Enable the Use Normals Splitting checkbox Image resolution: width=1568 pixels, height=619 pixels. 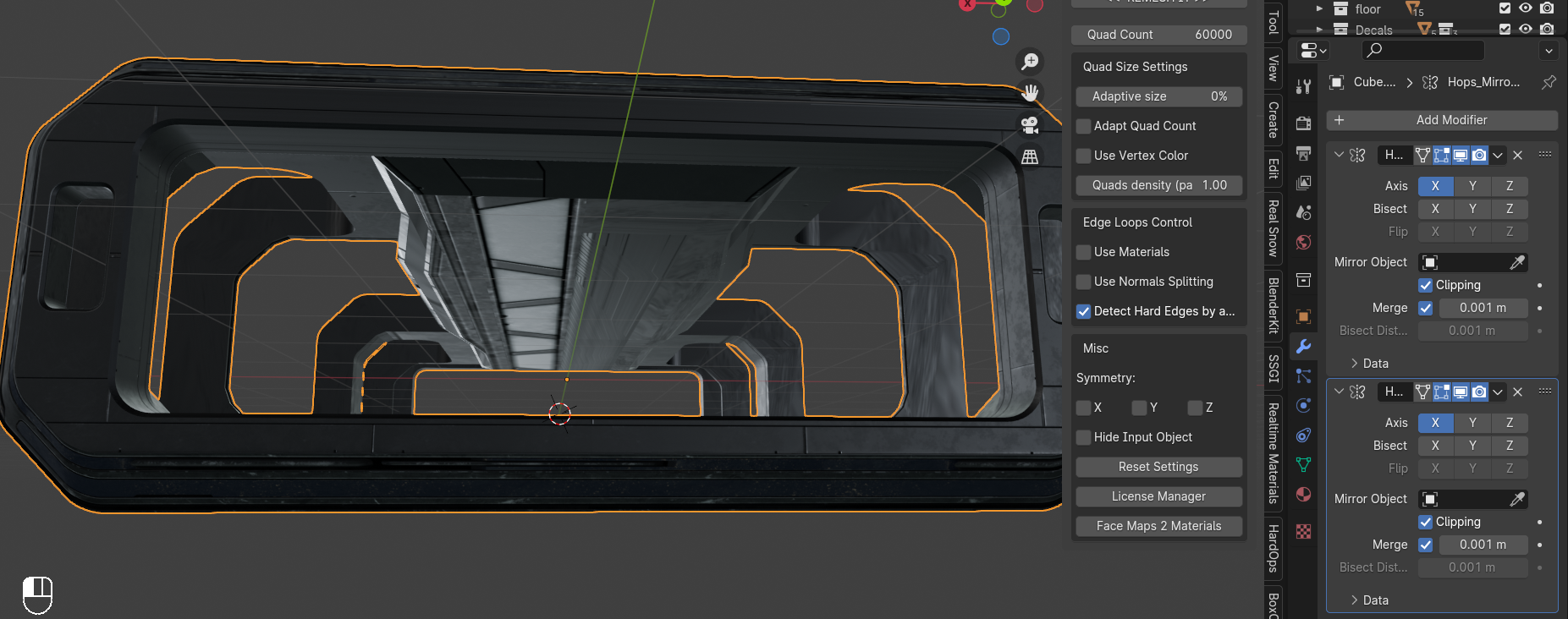pos(1083,282)
